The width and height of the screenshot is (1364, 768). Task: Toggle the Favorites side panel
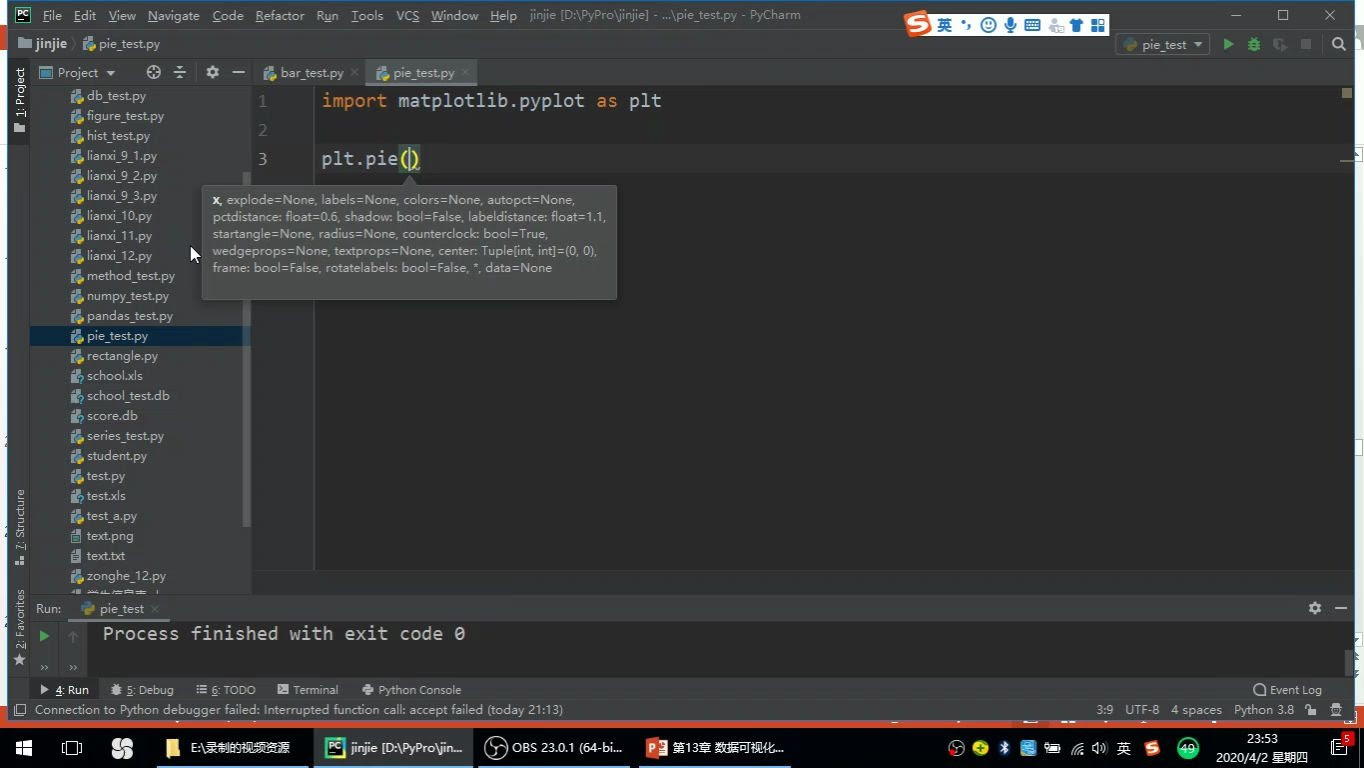coord(19,628)
